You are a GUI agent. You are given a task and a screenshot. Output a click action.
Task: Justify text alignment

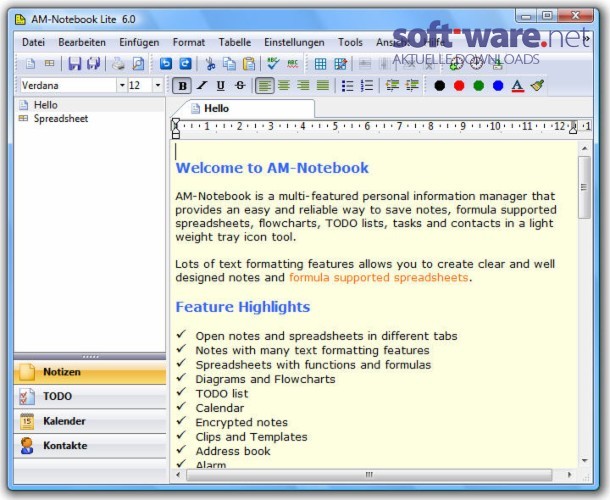323,86
